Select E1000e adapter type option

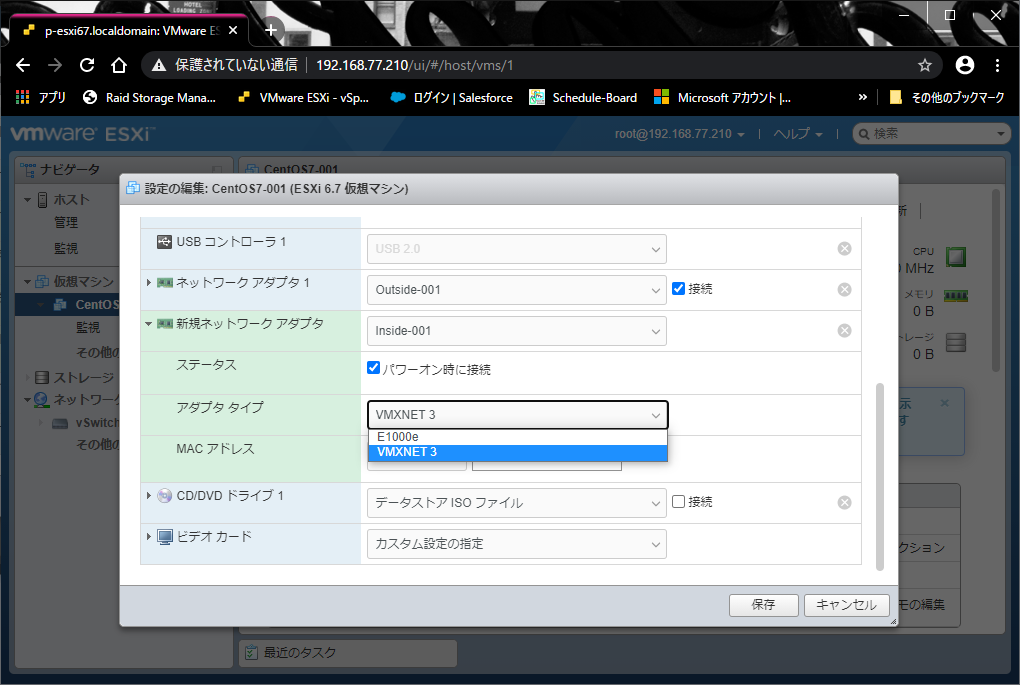pos(518,437)
